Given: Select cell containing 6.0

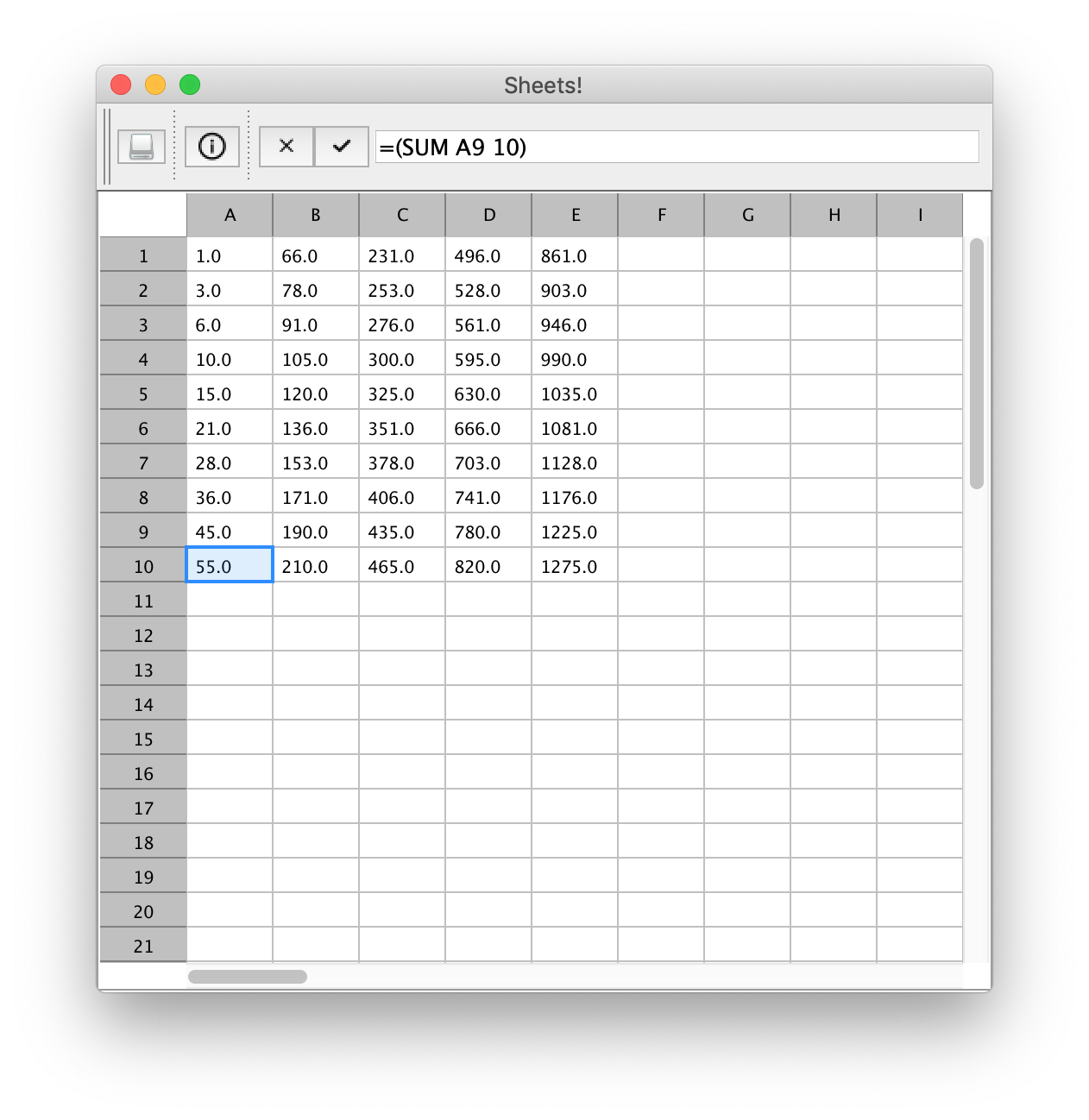Looking at the screenshot, I should pyautogui.click(x=230, y=324).
